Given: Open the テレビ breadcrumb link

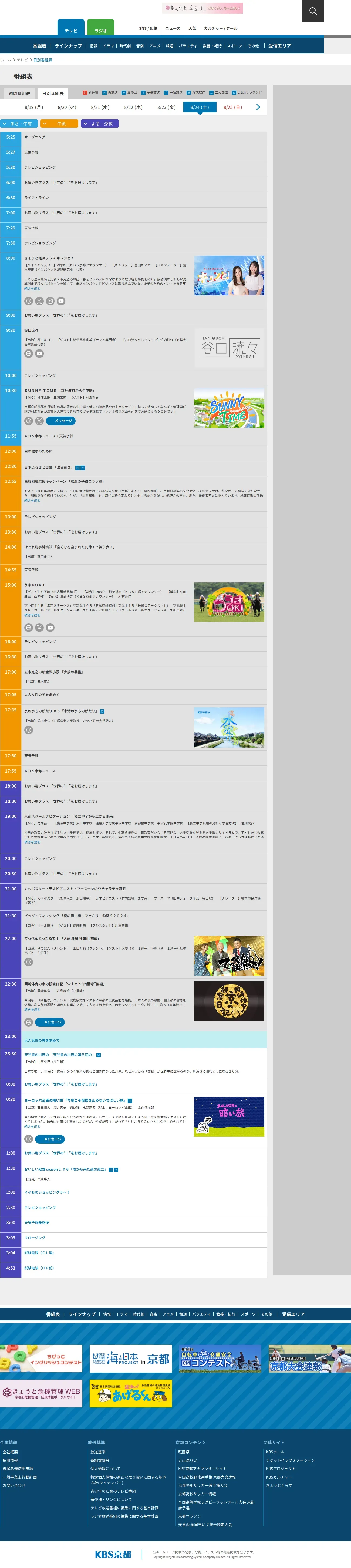Looking at the screenshot, I should click(x=22, y=60).
